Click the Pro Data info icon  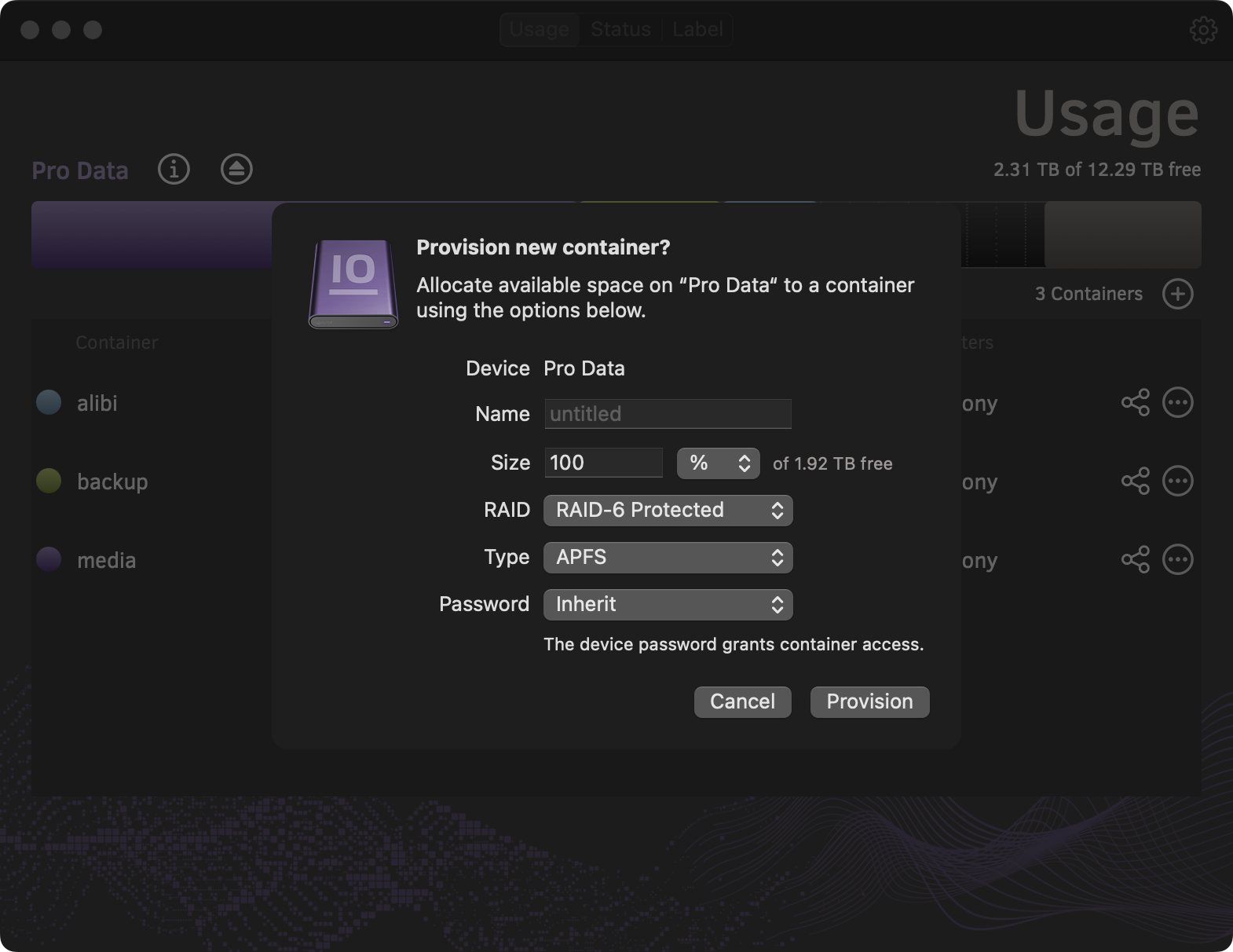click(x=174, y=169)
